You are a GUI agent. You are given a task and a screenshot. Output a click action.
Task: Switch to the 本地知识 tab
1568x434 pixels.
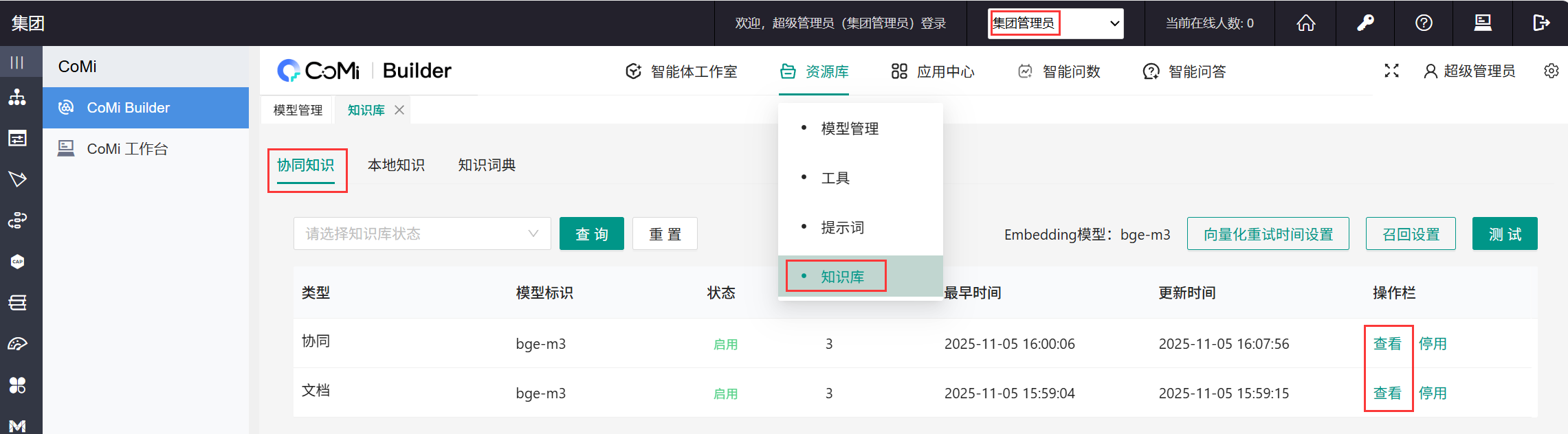[396, 165]
